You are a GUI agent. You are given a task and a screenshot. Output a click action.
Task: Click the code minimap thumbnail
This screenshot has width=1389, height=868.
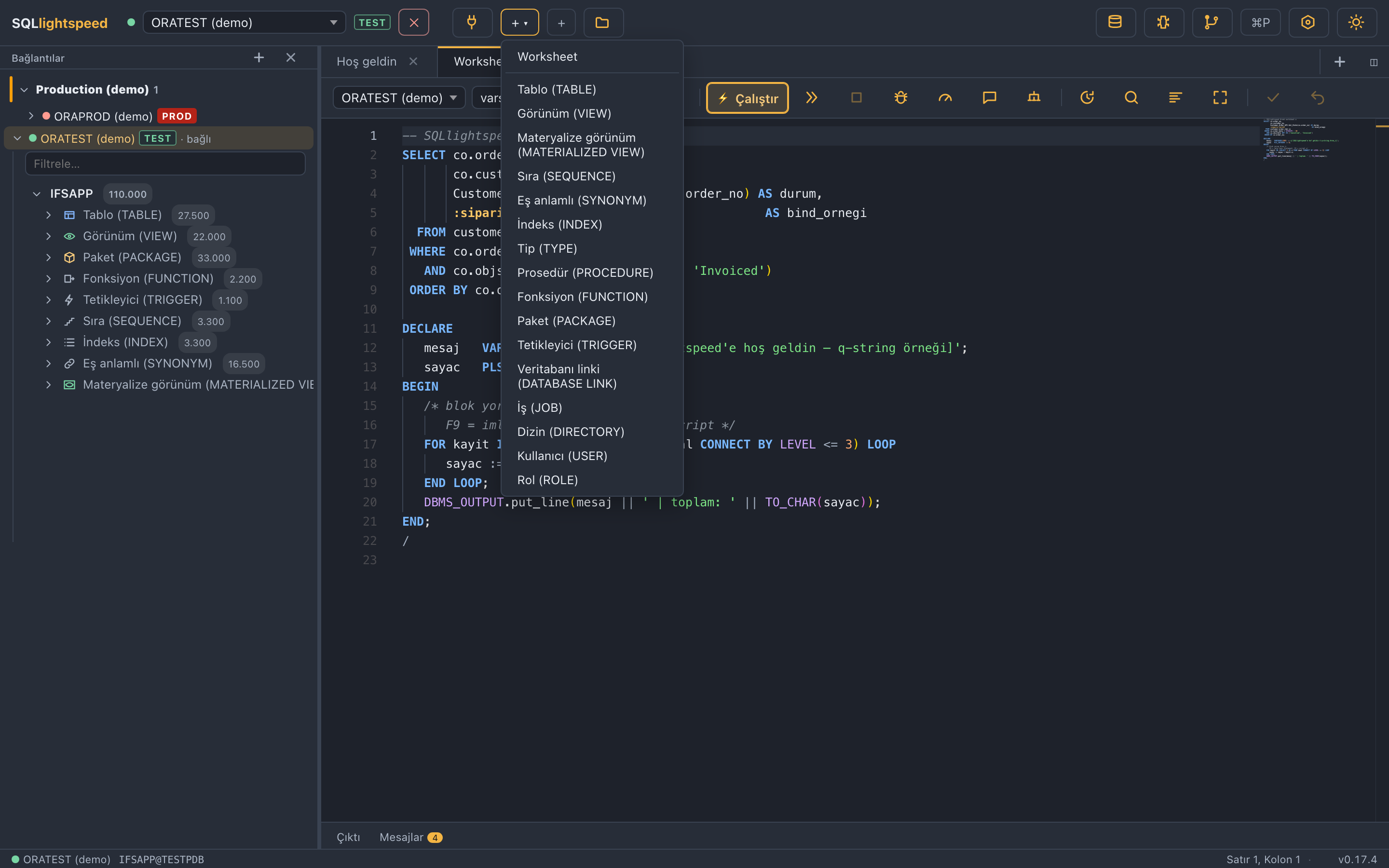click(x=1302, y=139)
